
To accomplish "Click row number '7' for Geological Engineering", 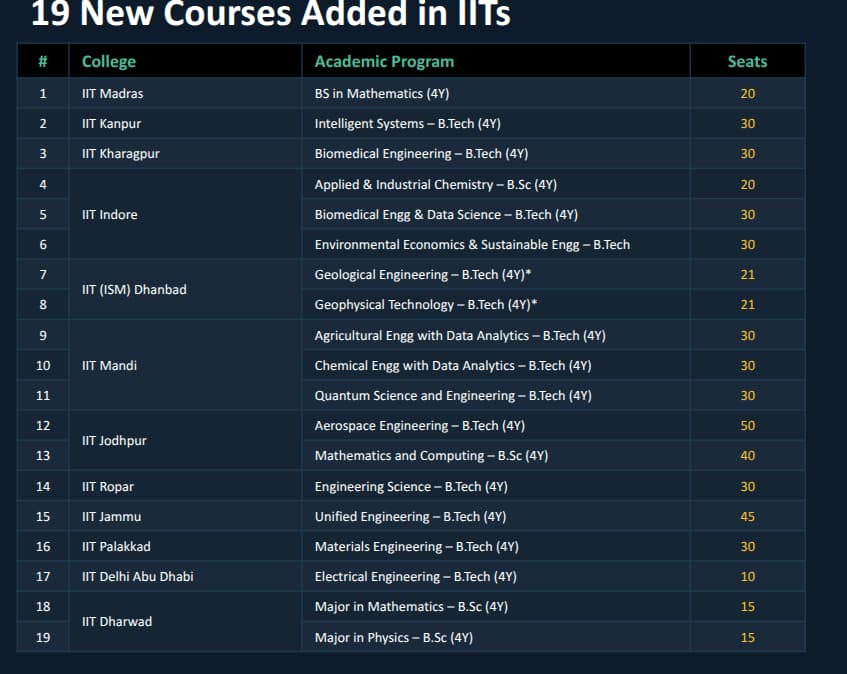I will pos(43,274).
